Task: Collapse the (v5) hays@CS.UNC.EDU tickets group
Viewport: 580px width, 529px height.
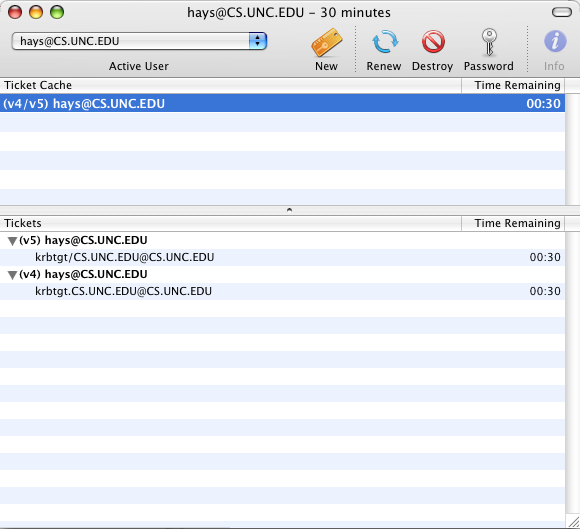Action: 12,241
